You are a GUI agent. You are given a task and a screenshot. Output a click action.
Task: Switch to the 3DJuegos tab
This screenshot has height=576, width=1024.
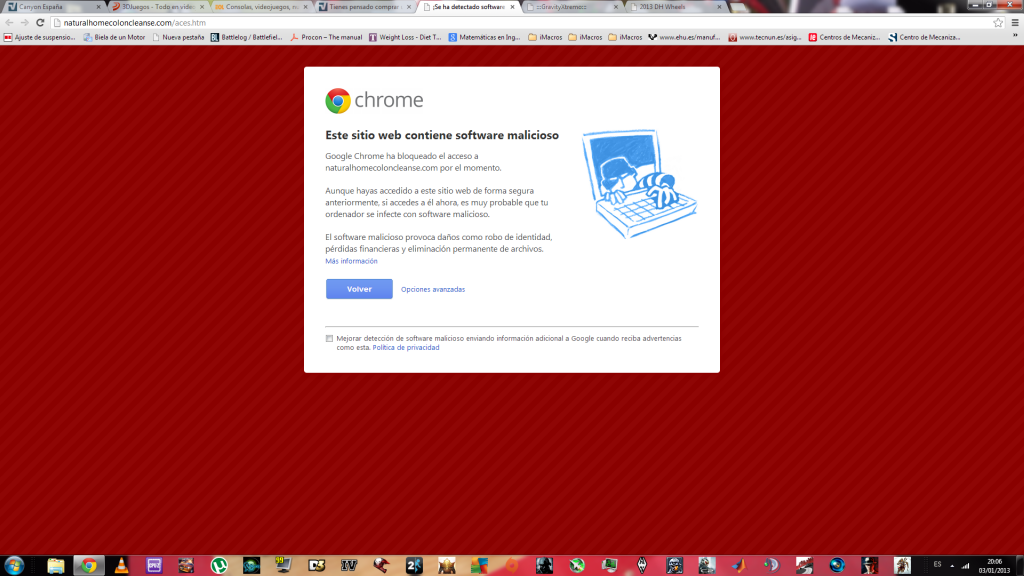tap(157, 7)
